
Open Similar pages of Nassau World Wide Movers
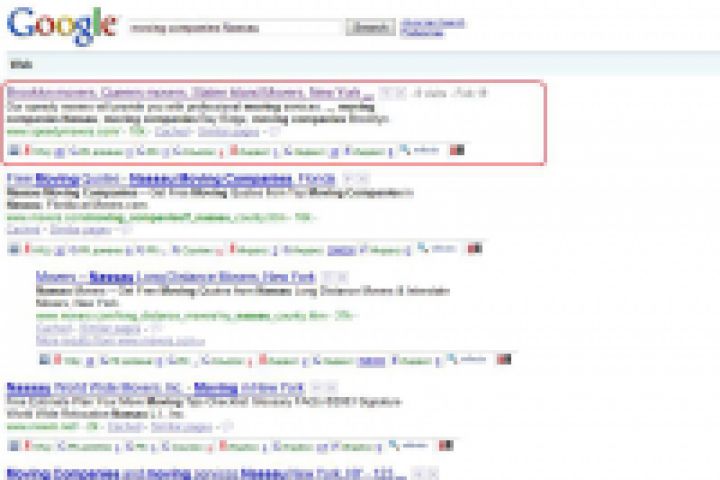(x=181, y=427)
